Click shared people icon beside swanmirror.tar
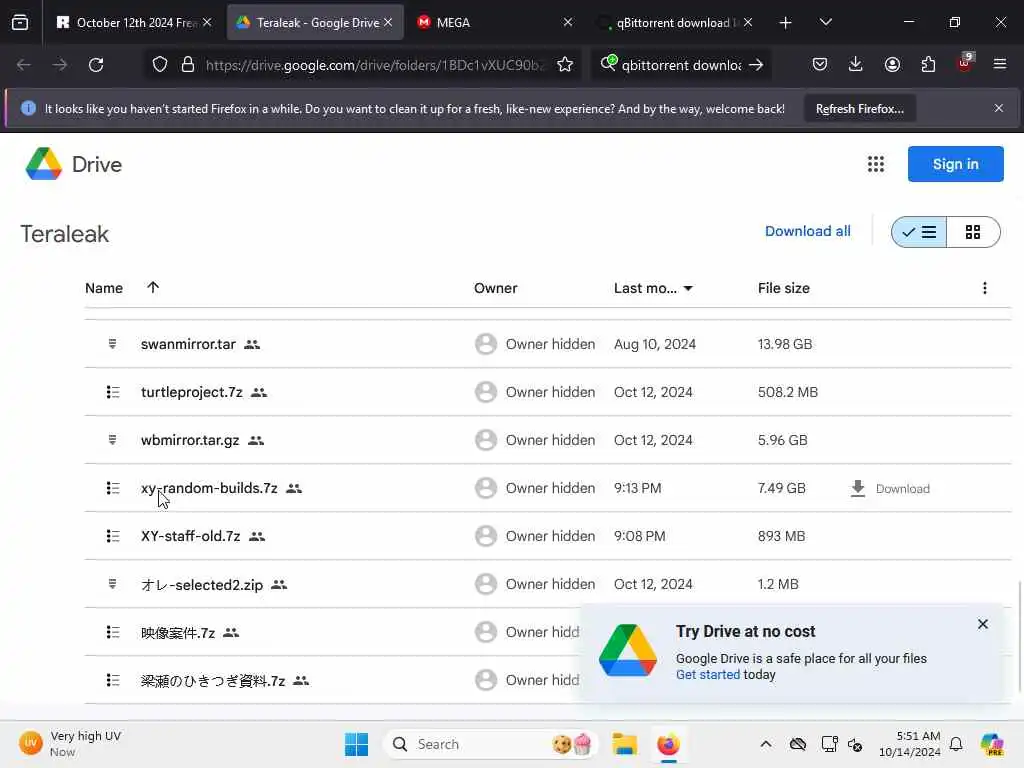1024x768 pixels. pyautogui.click(x=252, y=344)
